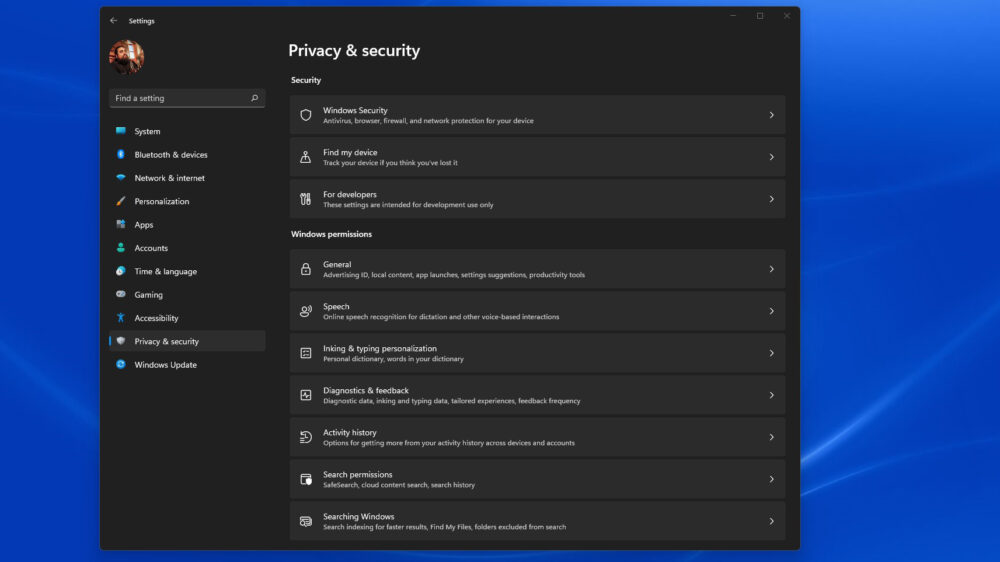Expand Speech settings chevron

[x=771, y=311]
